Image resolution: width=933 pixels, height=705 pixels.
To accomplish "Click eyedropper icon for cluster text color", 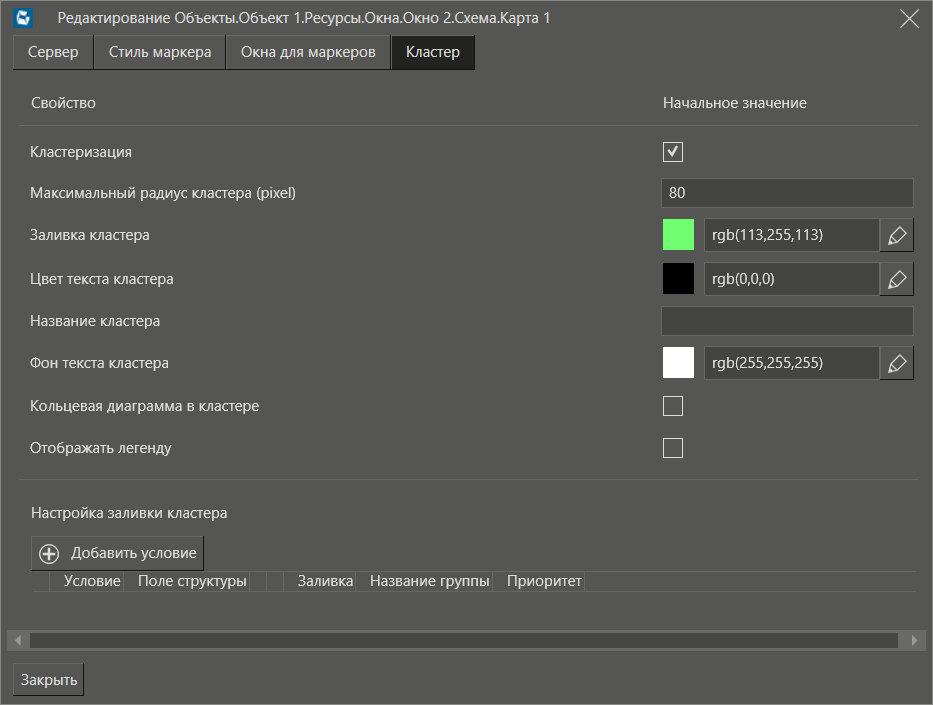I will point(897,280).
